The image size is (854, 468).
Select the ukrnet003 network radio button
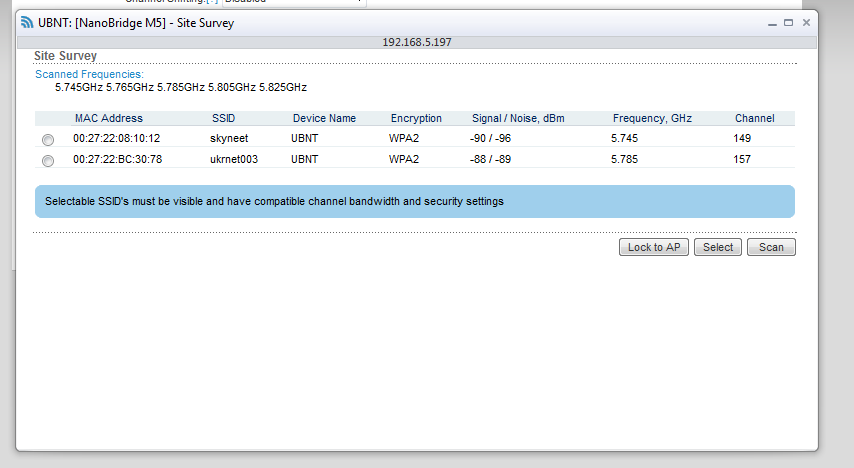tap(47, 160)
